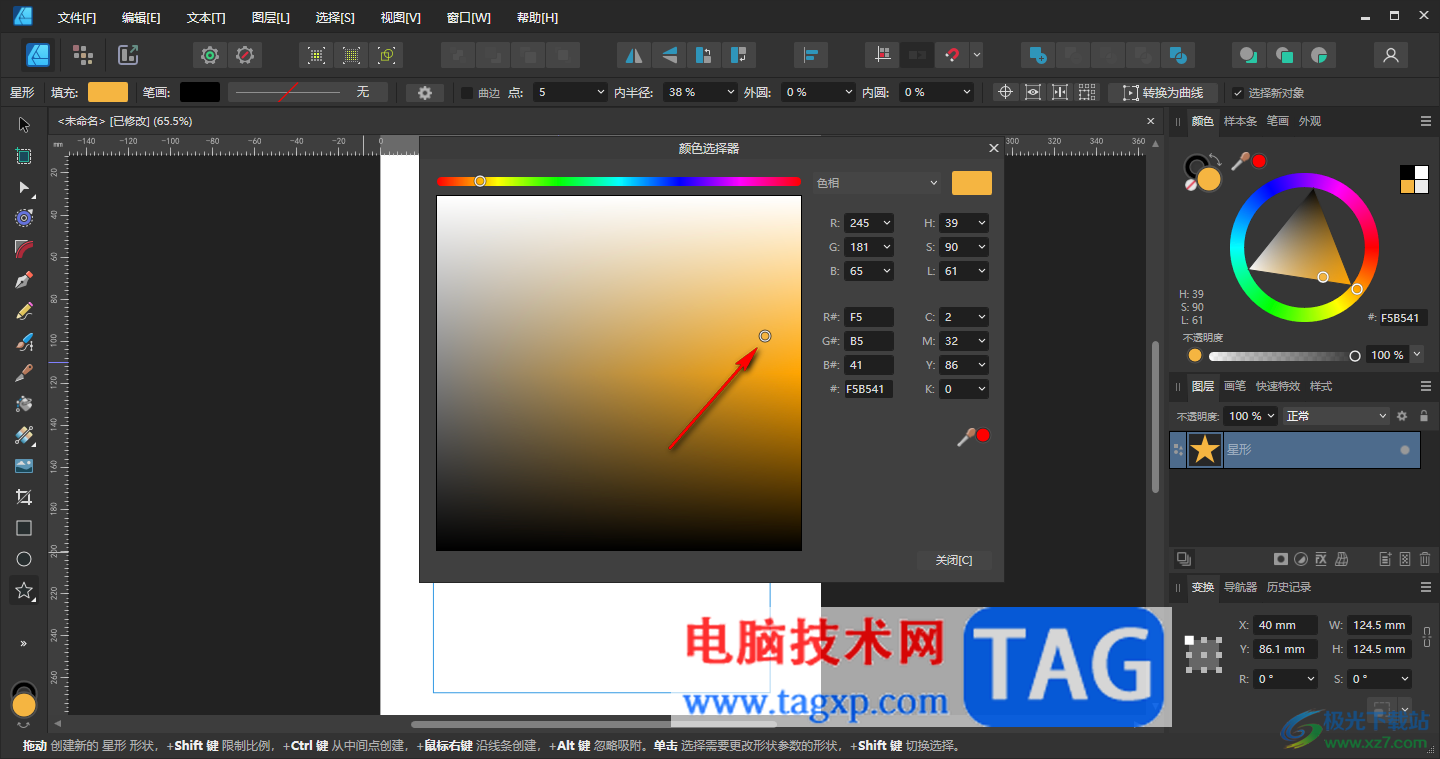
Task: Select the Pen tool
Action: point(24,280)
